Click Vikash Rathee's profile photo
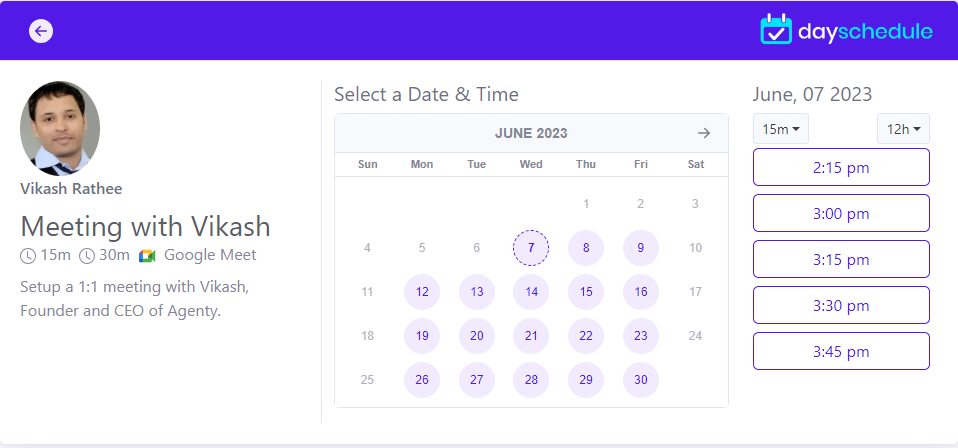Viewport: 958px width, 448px height. pyautogui.click(x=60, y=128)
